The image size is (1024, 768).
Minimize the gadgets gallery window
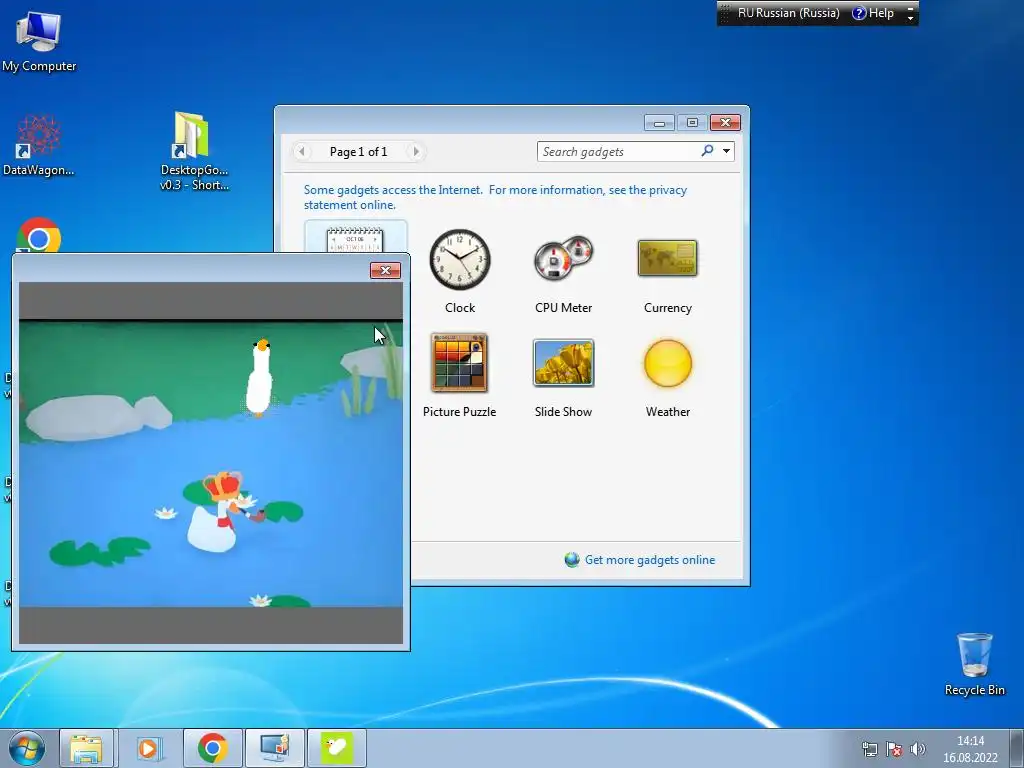point(660,123)
